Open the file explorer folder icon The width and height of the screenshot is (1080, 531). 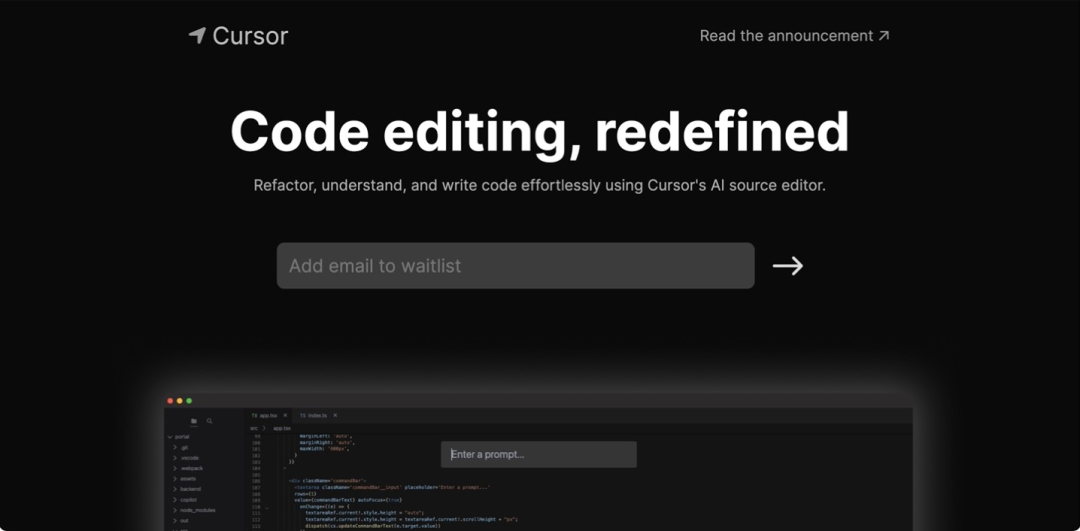[x=194, y=421]
